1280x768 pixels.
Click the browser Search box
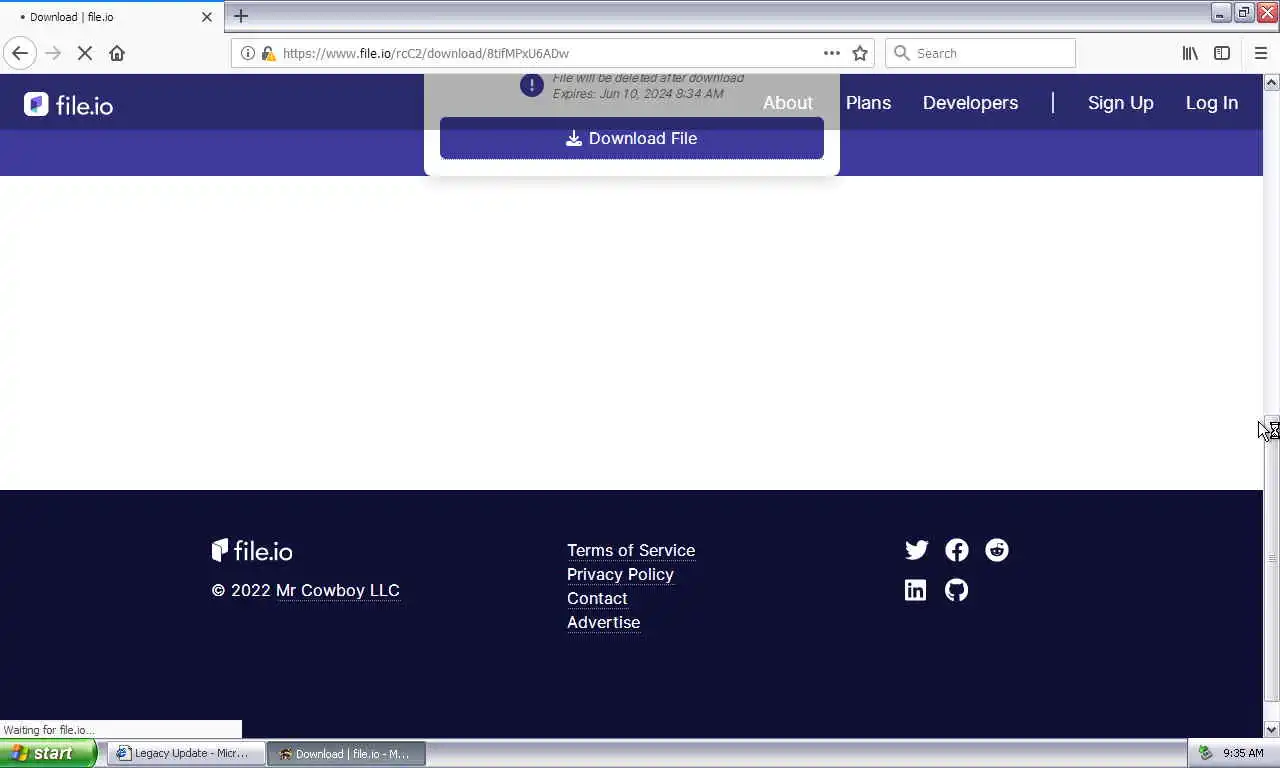click(980, 53)
